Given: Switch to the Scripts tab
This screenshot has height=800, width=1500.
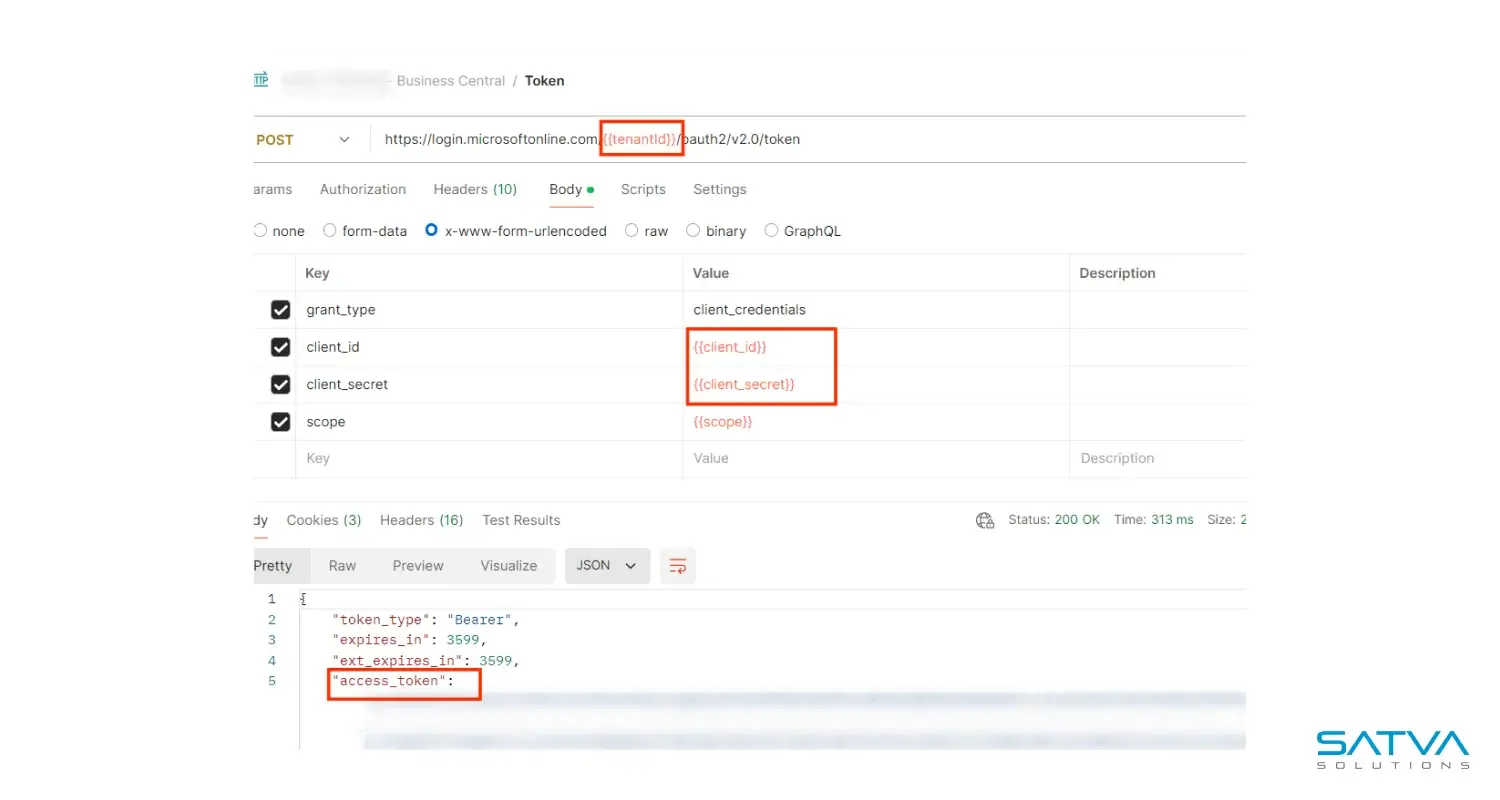Looking at the screenshot, I should tap(643, 189).
